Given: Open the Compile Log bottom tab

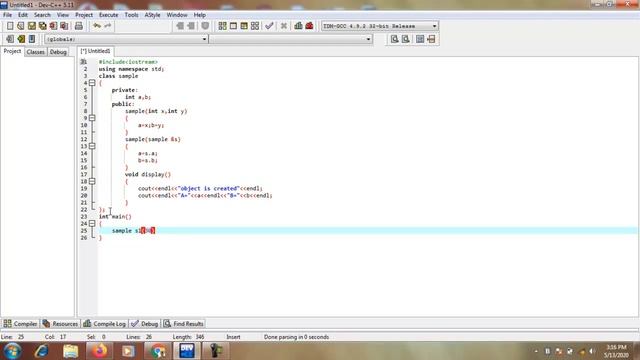Looking at the screenshot, I should pos(104,324).
